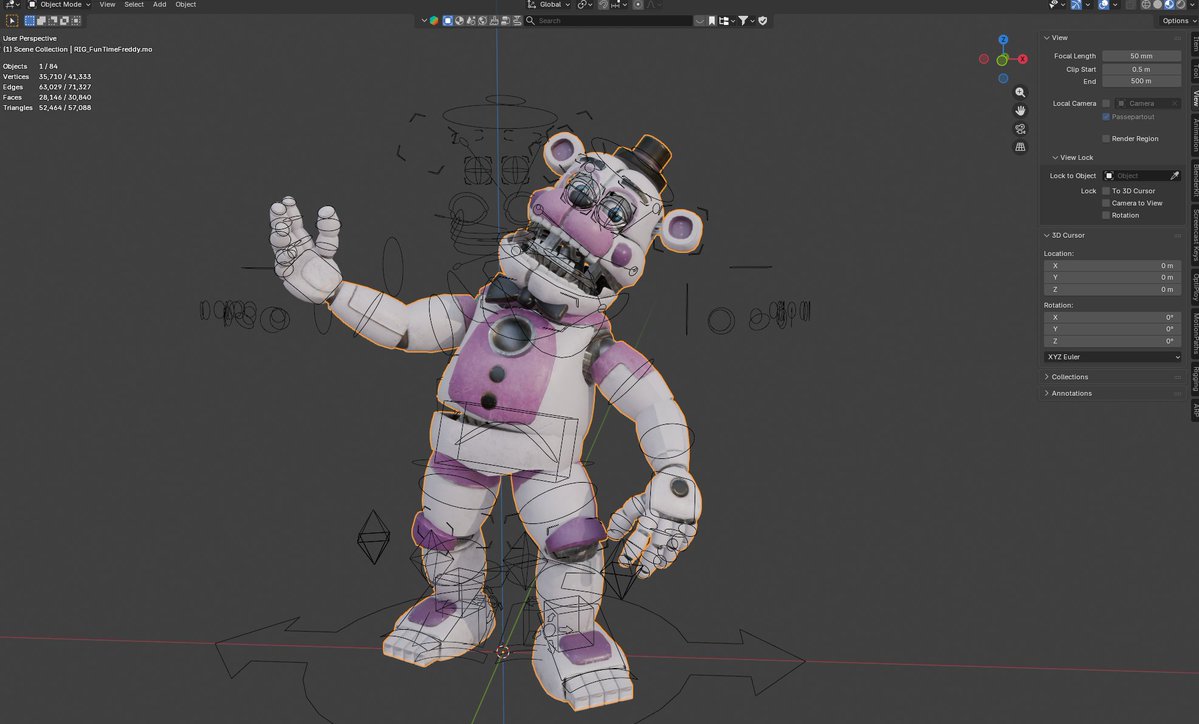The width and height of the screenshot is (1199, 724).
Task: Edit the Clip Start value field
Action: click(1141, 70)
